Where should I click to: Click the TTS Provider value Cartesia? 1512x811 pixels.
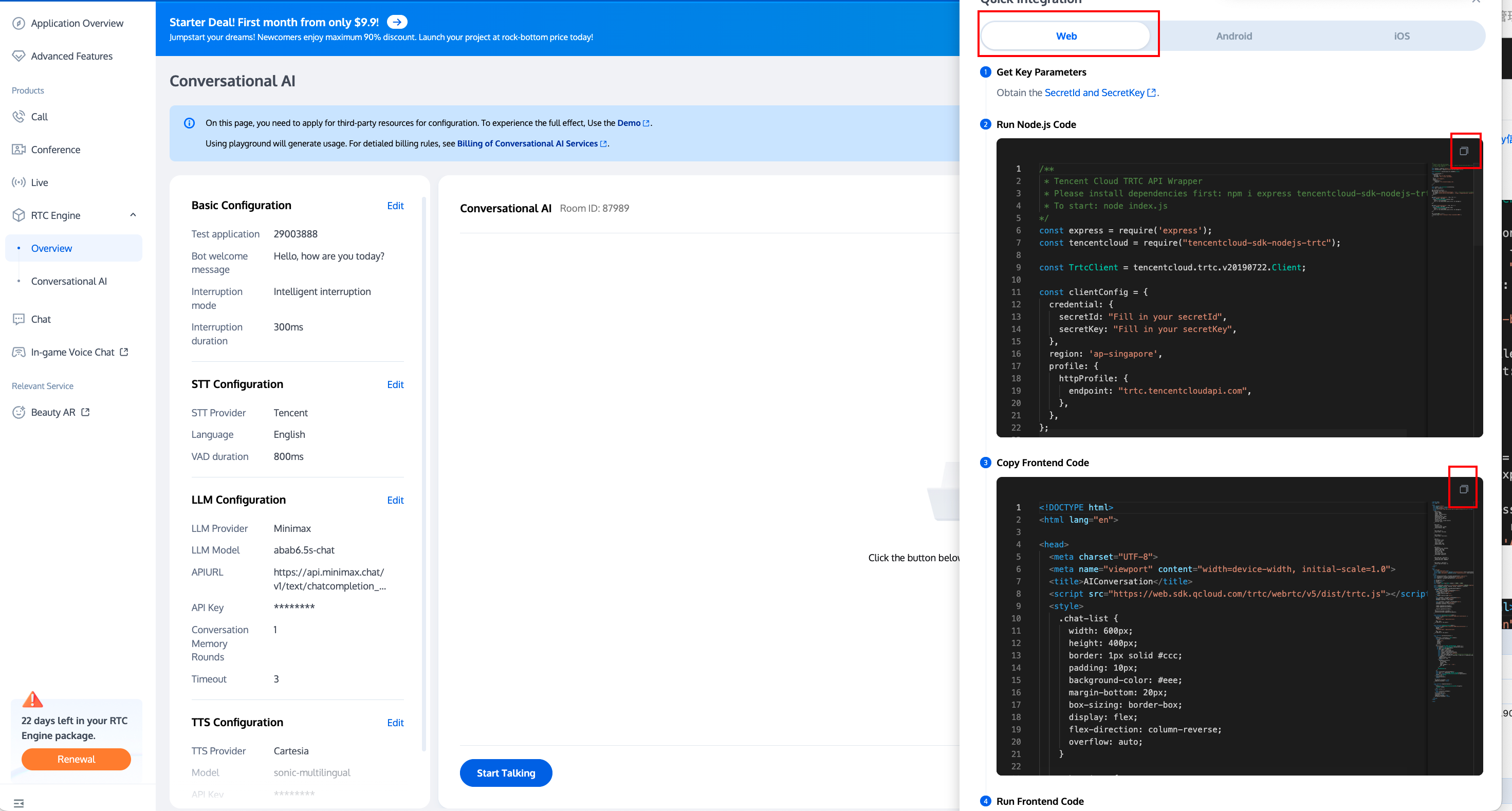(291, 751)
